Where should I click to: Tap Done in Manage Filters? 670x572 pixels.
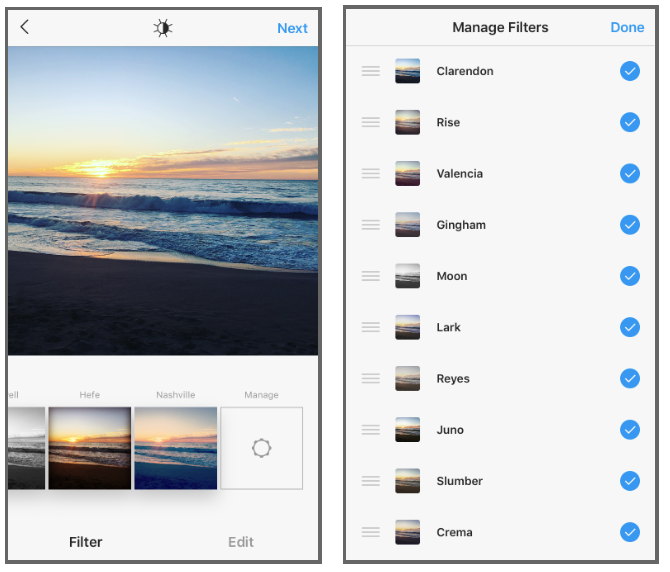[x=627, y=27]
